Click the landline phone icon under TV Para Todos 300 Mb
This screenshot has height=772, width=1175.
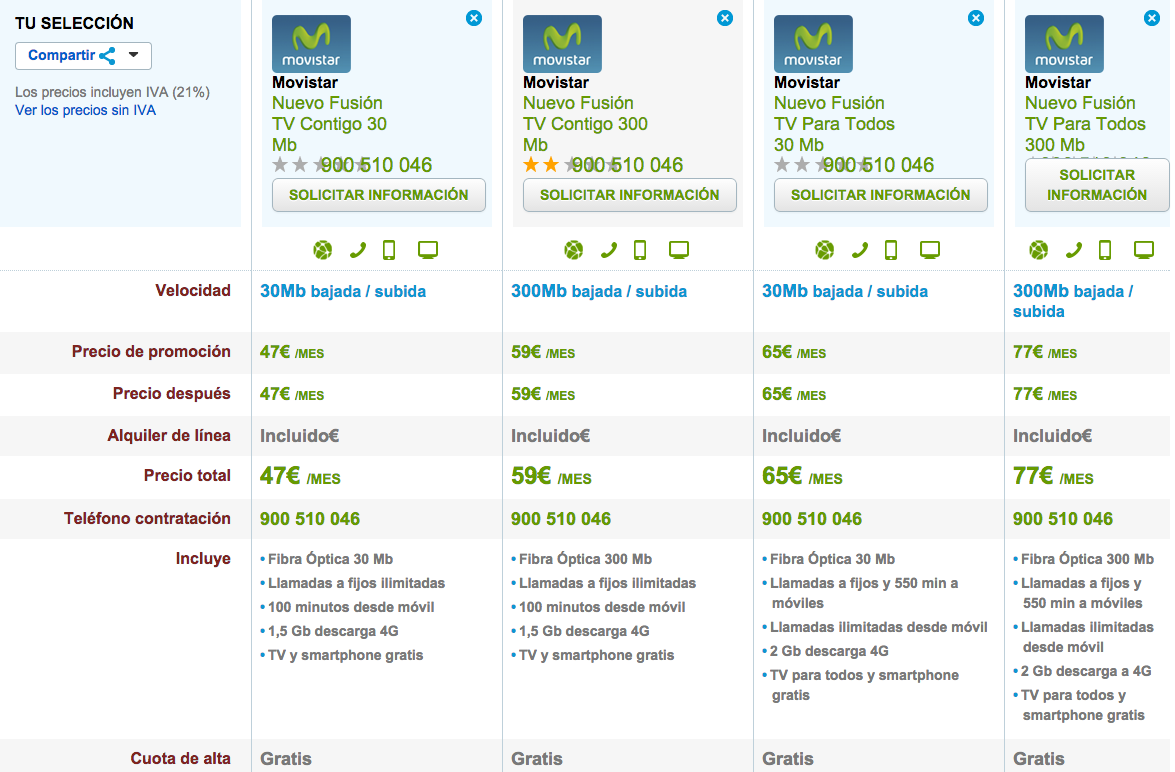tap(1074, 250)
